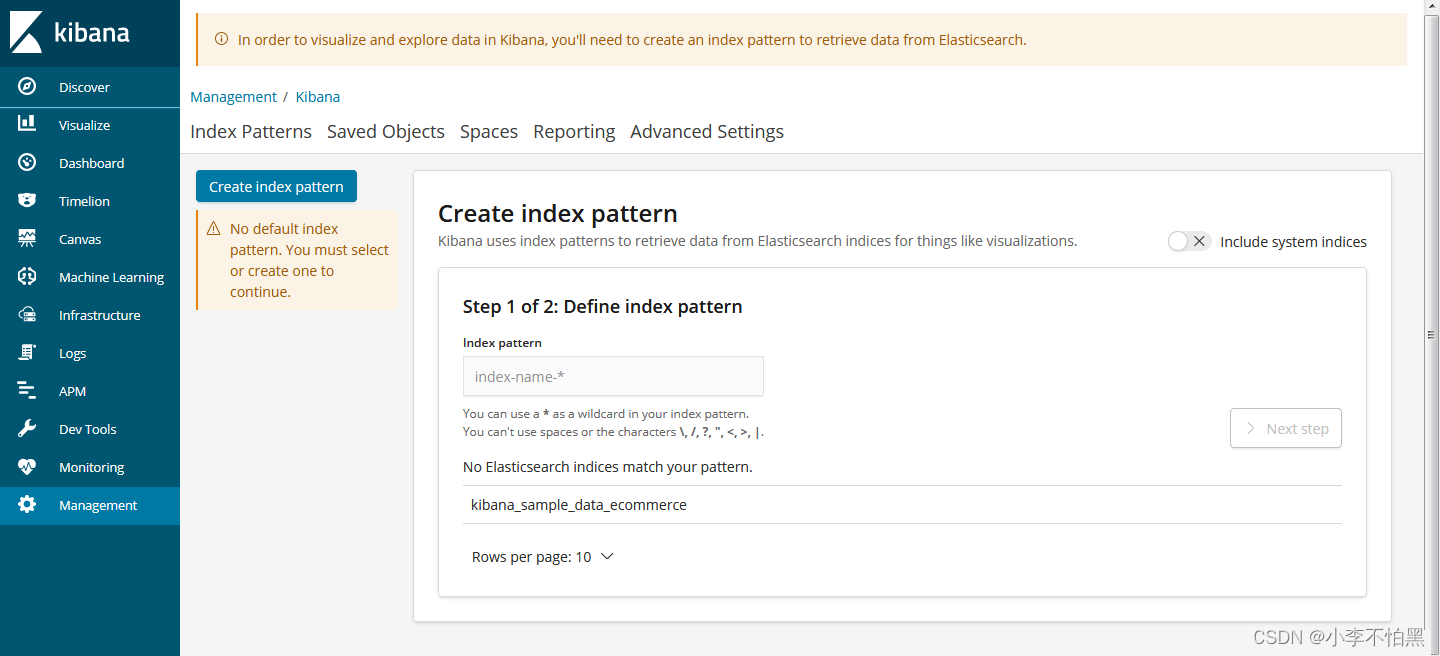
Task: Click the Logs document icon
Action: pyautogui.click(x=27, y=352)
